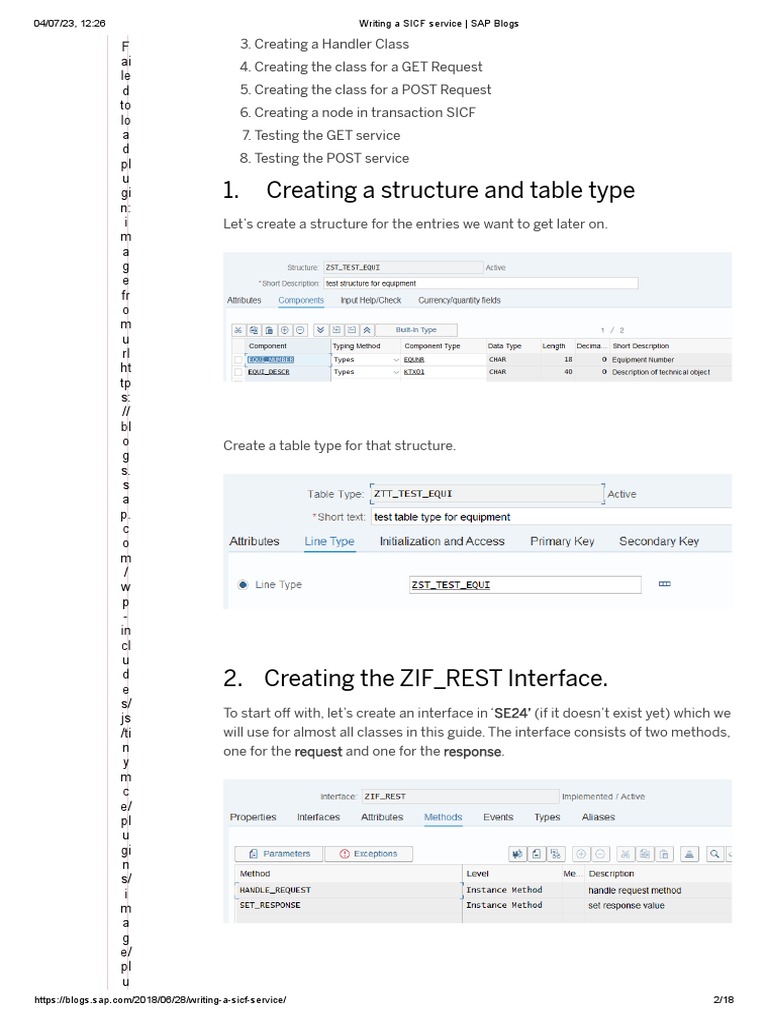Open Typing Method dropdown for EQUI_NUMBER row
The height and width of the screenshot is (1024, 768).
click(396, 360)
